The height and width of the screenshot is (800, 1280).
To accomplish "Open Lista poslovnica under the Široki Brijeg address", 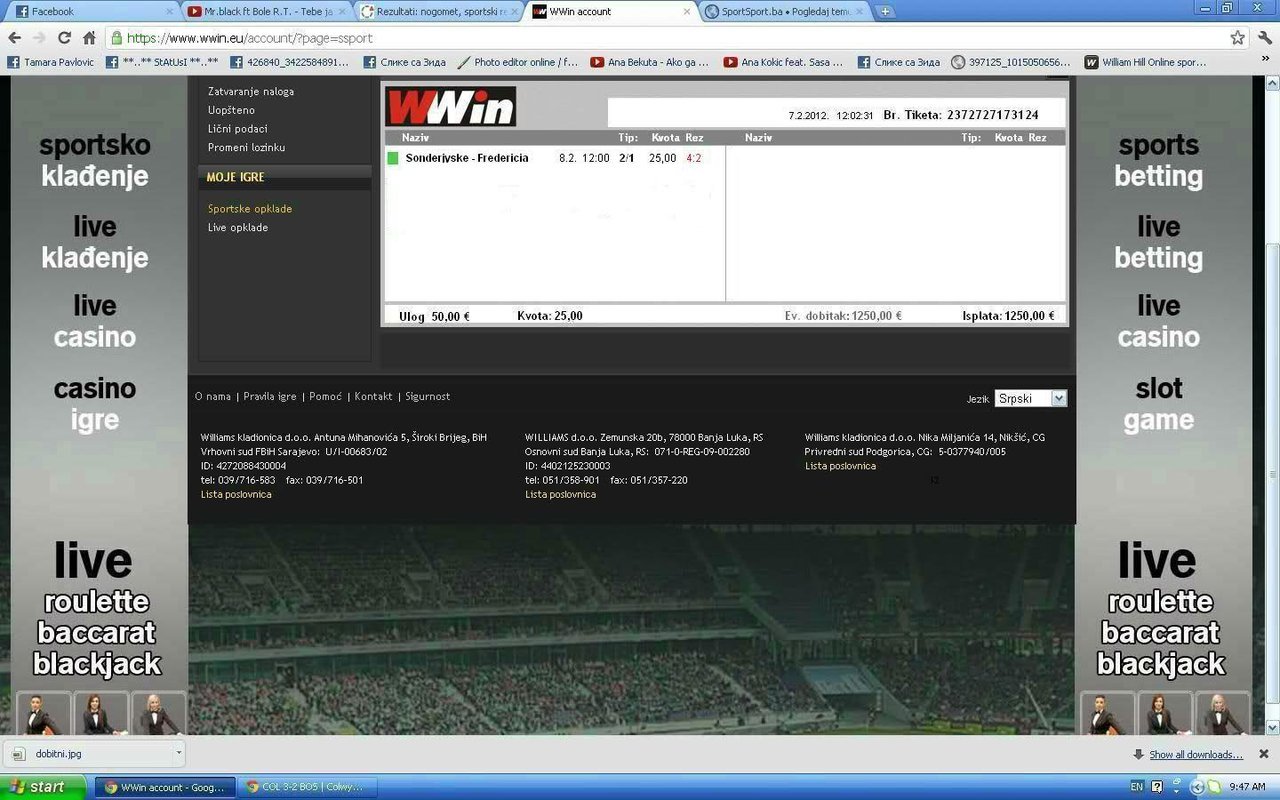I will coord(236,495).
